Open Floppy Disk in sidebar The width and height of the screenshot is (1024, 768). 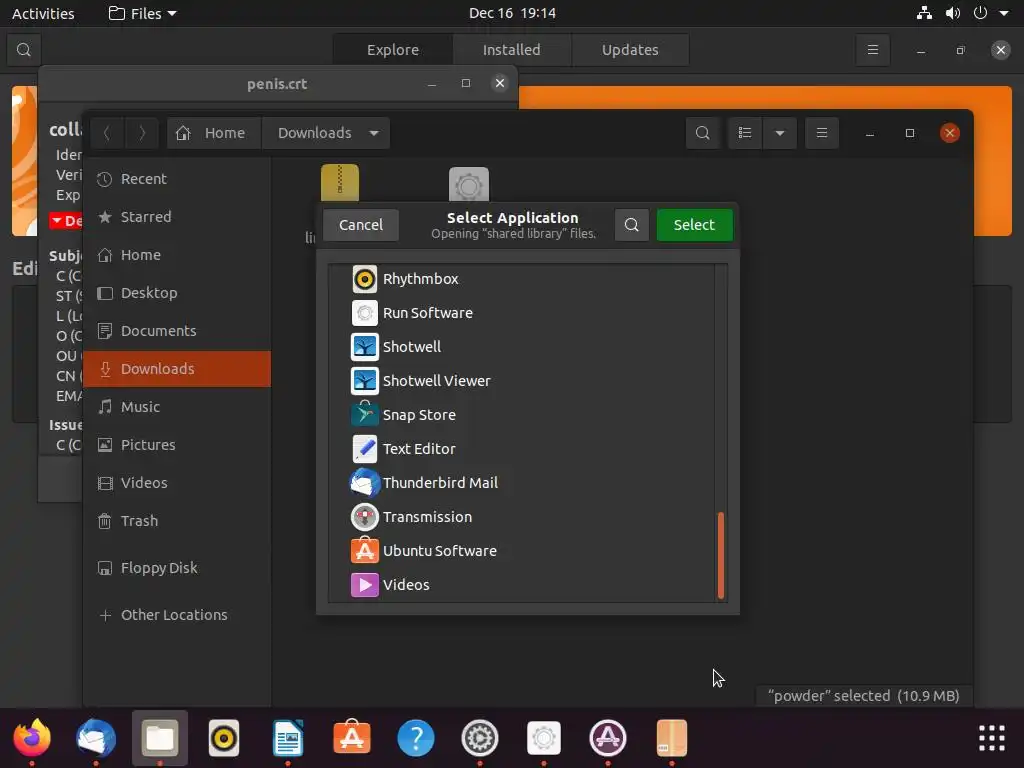click(177, 568)
